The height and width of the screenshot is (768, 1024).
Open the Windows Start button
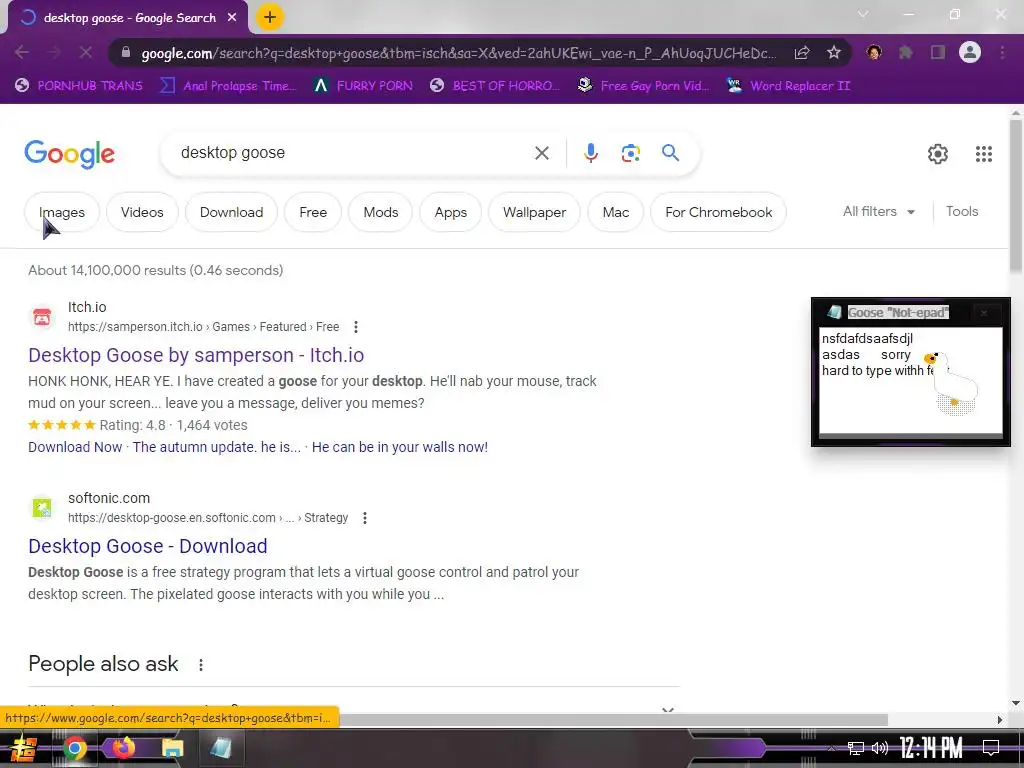coord(23,748)
